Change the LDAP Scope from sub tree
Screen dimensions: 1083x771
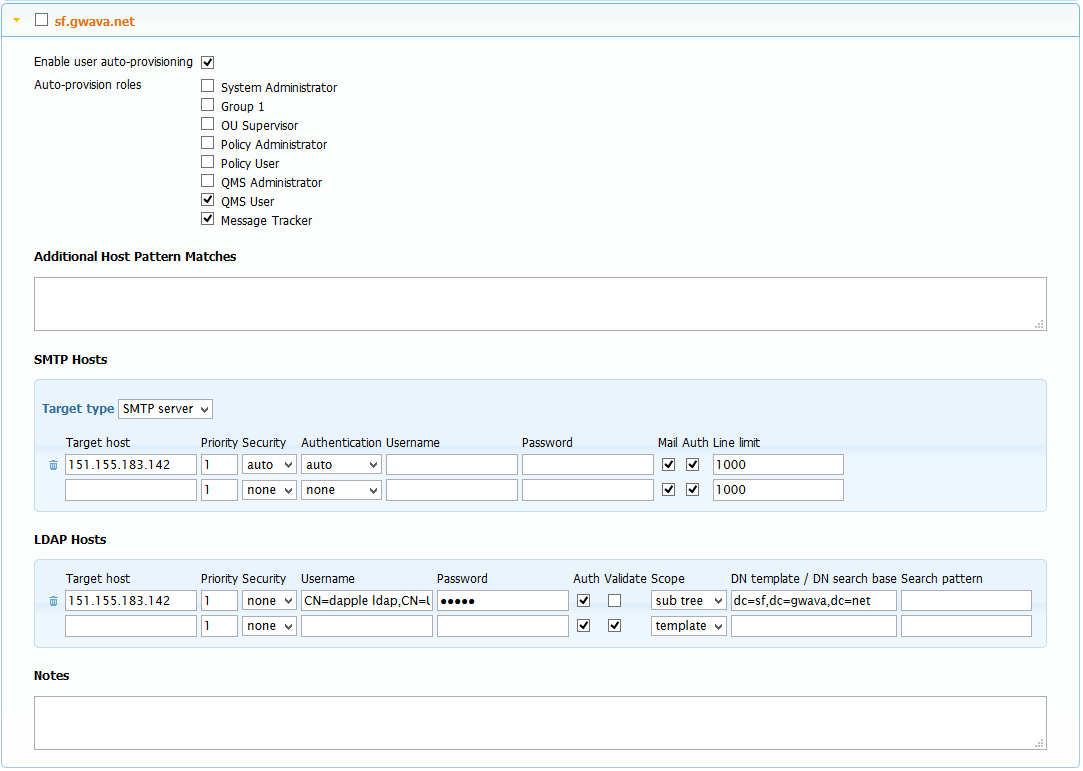688,600
